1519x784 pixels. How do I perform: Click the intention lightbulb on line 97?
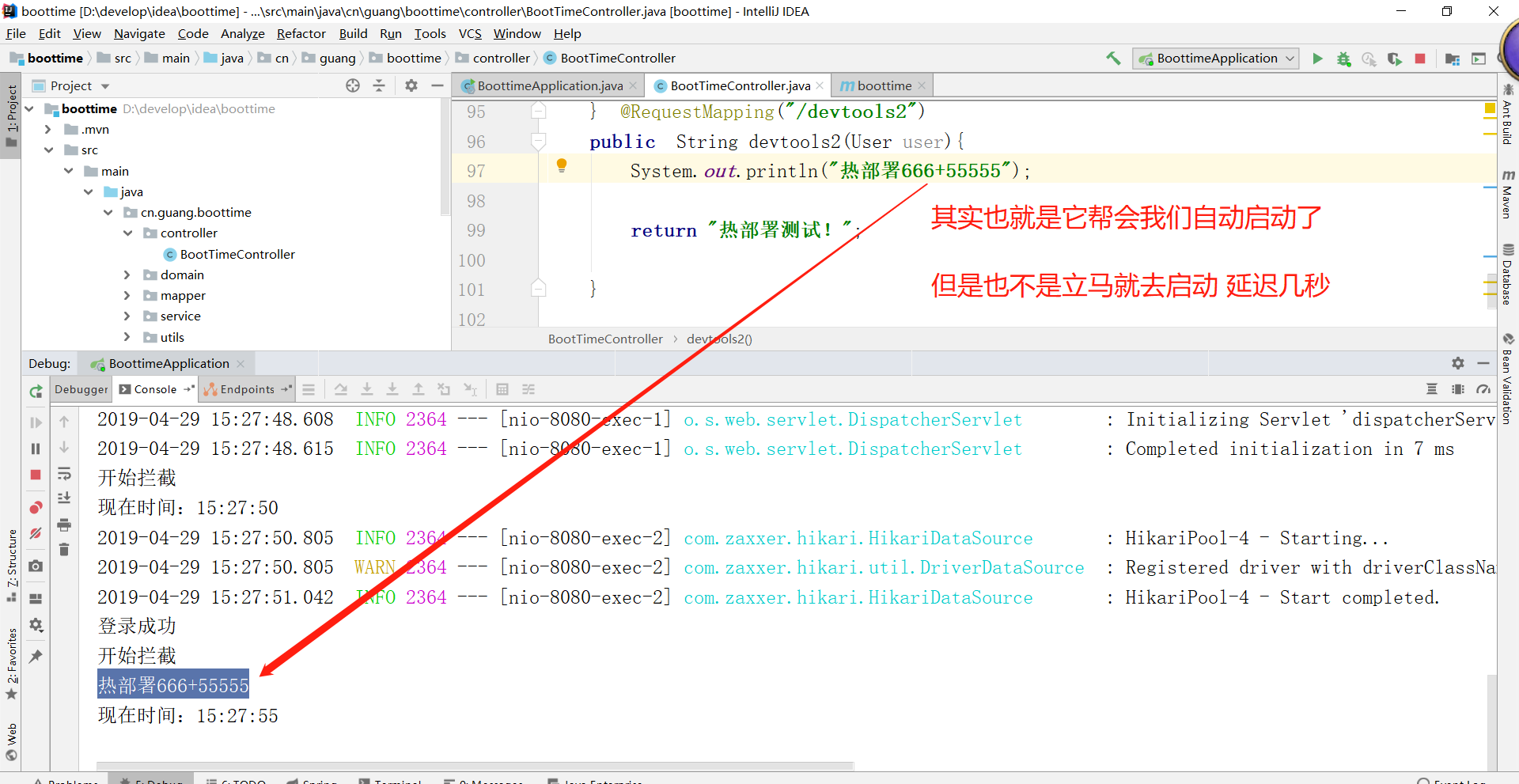click(562, 165)
